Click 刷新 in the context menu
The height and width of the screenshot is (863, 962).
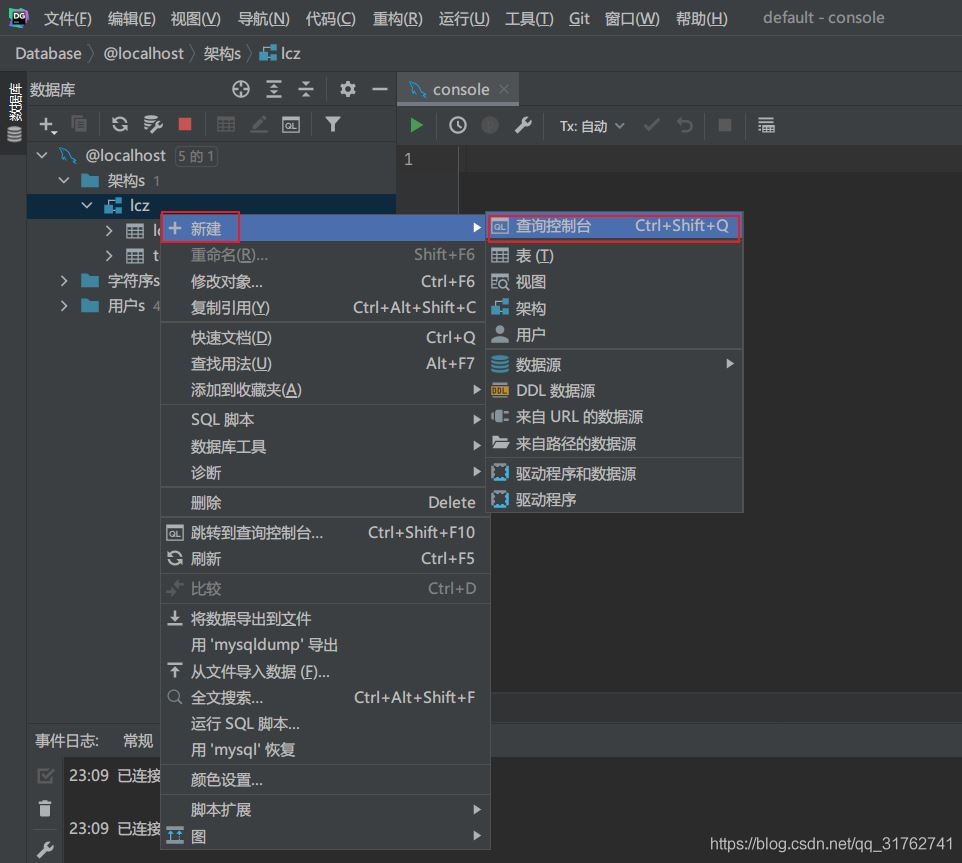(x=206, y=559)
